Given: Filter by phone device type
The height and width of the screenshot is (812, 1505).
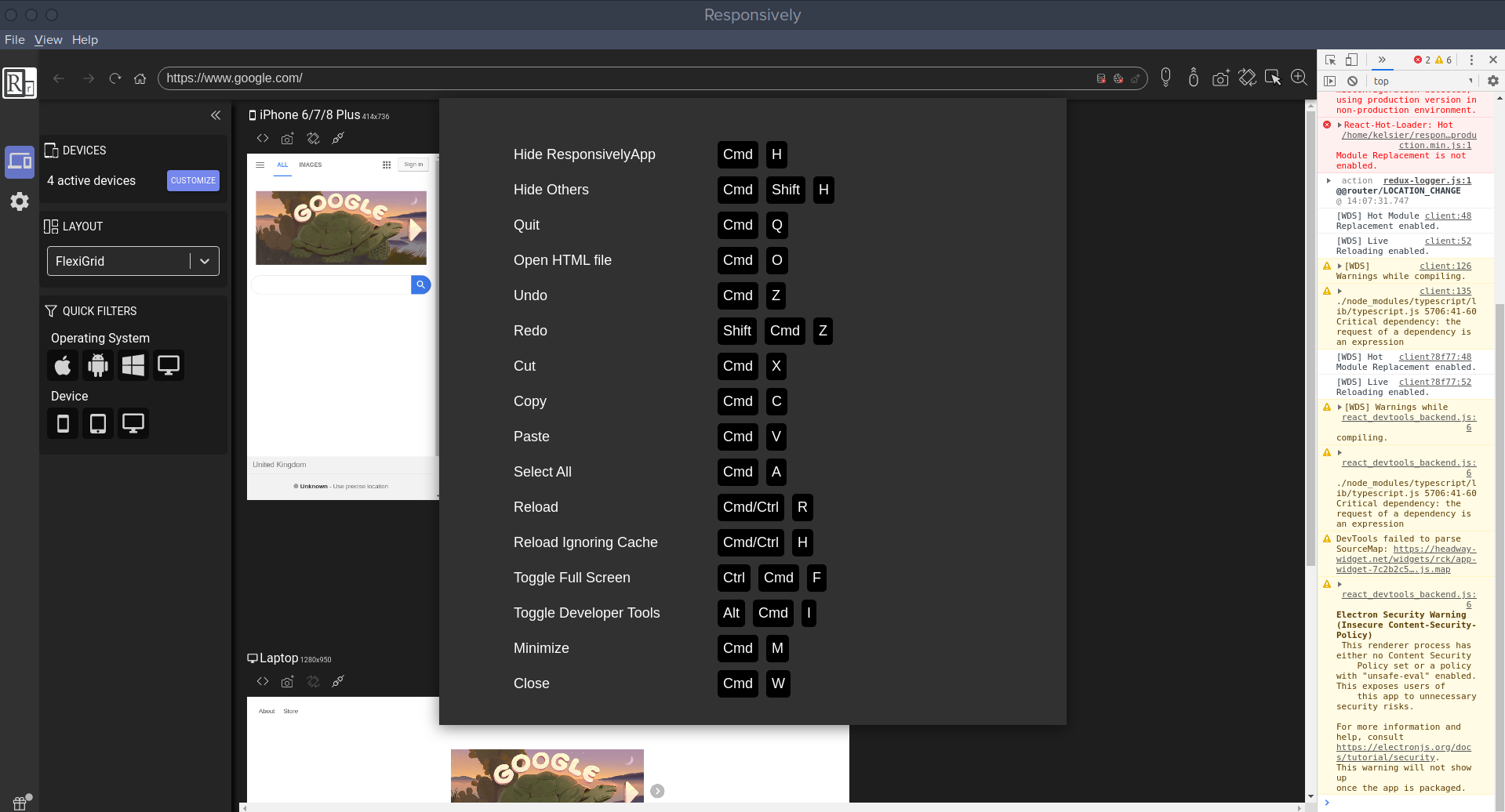Looking at the screenshot, I should click(x=63, y=423).
